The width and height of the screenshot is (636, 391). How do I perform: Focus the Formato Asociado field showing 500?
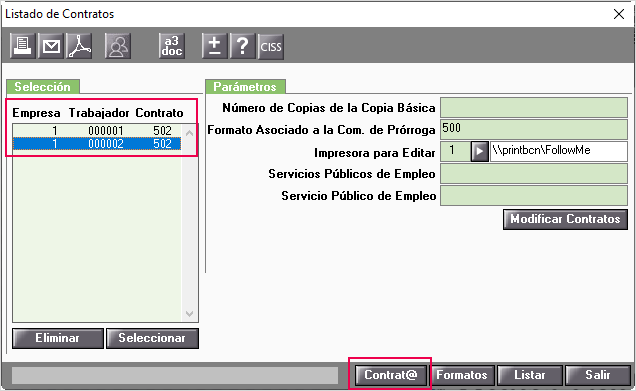[534, 129]
